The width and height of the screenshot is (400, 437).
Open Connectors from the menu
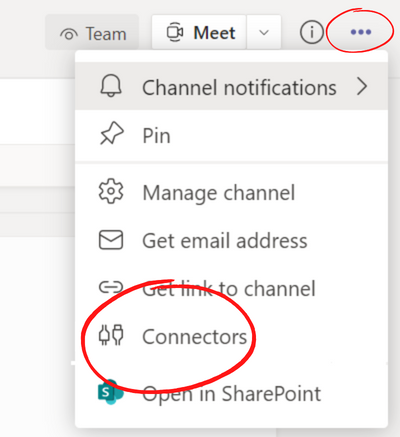[232, 336]
